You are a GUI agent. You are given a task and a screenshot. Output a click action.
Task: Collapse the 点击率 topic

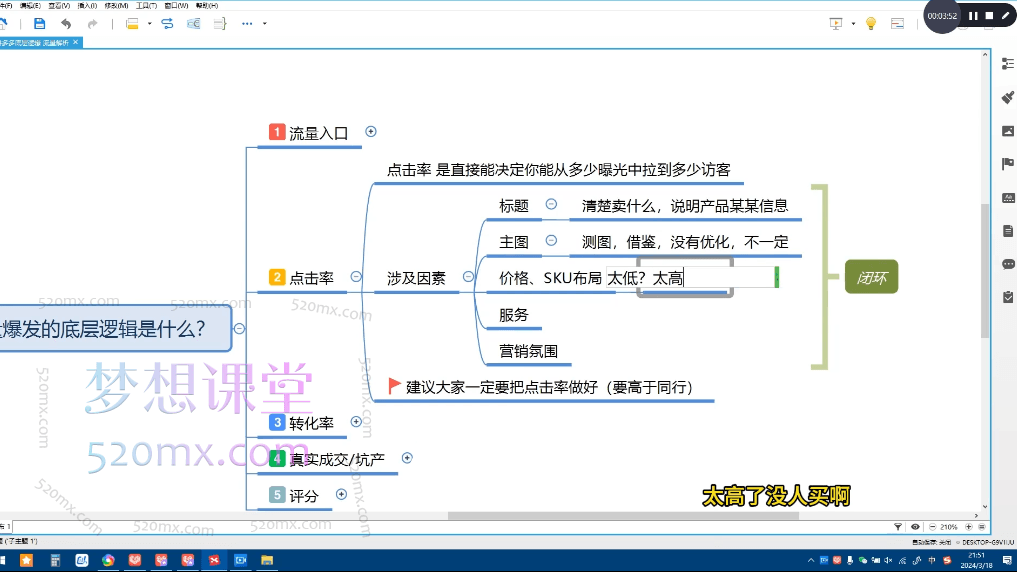356,277
